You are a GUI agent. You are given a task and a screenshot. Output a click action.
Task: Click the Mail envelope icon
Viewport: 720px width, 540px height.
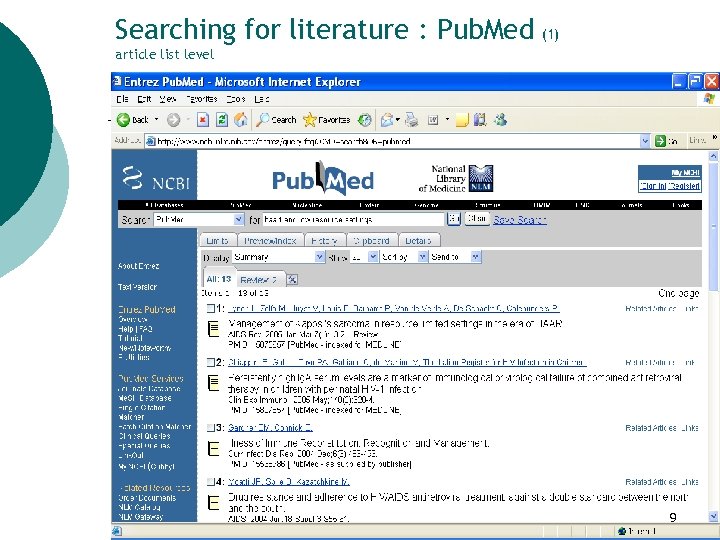coord(387,120)
